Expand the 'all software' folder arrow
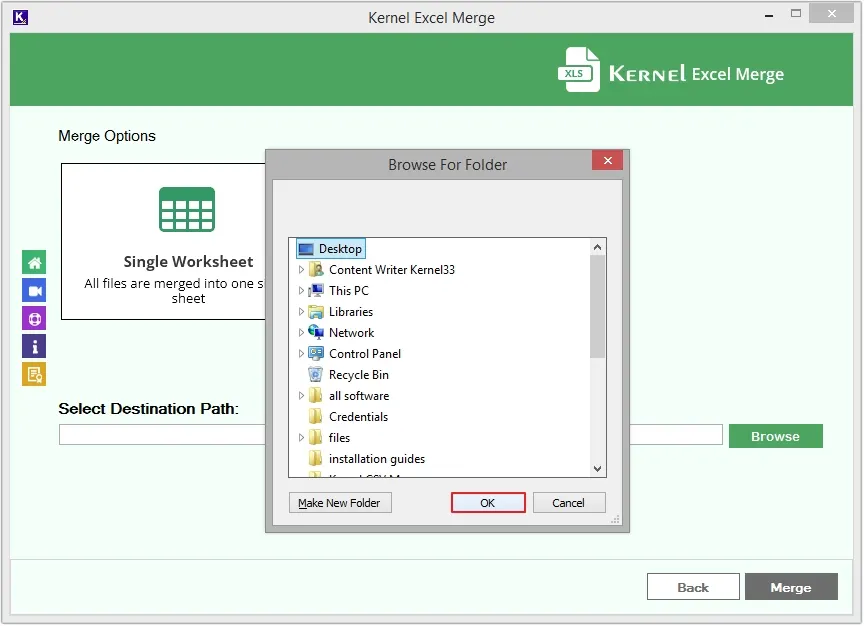The image size is (864, 626). (x=301, y=396)
